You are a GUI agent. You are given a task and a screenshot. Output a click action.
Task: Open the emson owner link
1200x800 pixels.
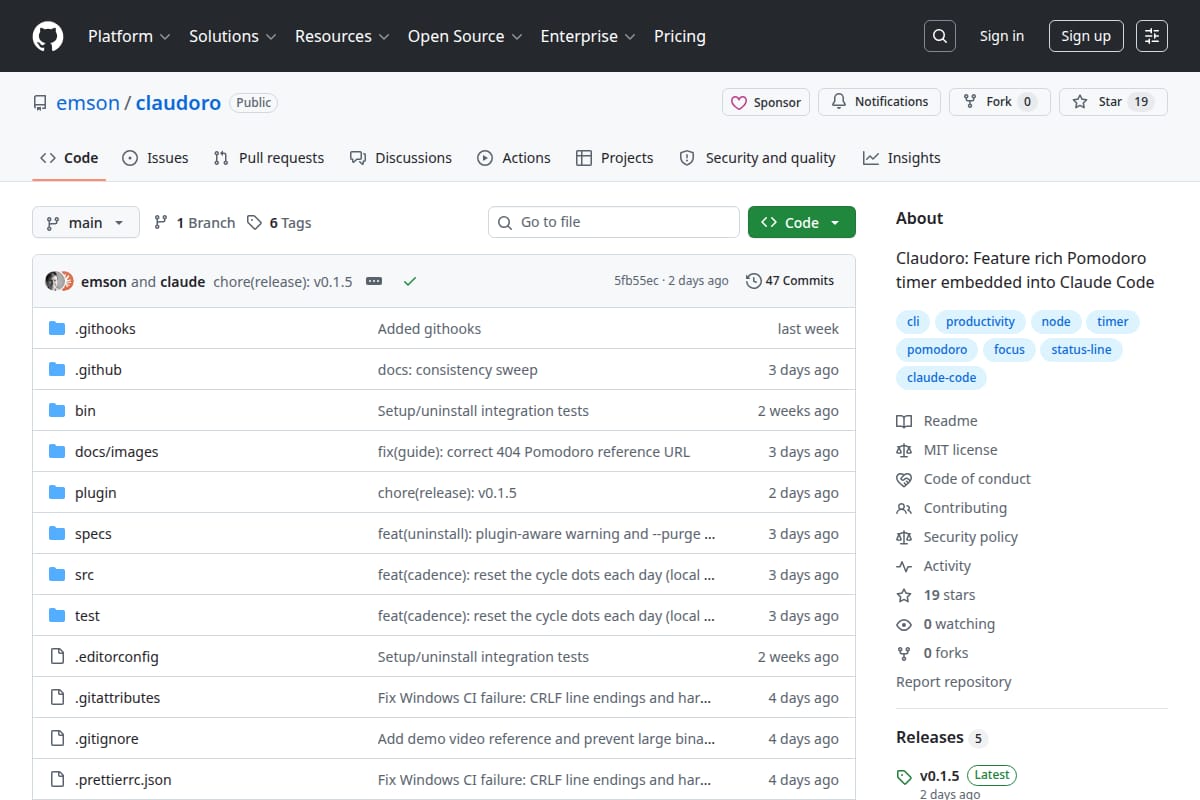click(88, 102)
